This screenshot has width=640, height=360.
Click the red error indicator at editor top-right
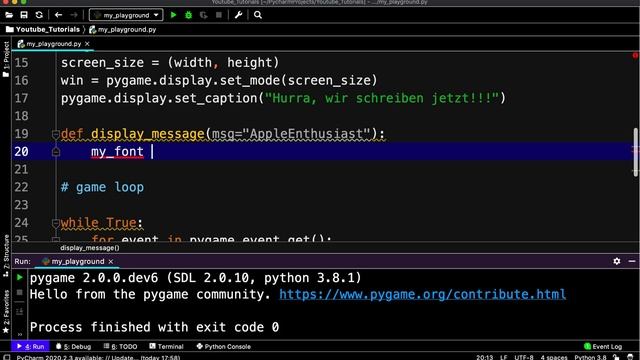point(635,56)
